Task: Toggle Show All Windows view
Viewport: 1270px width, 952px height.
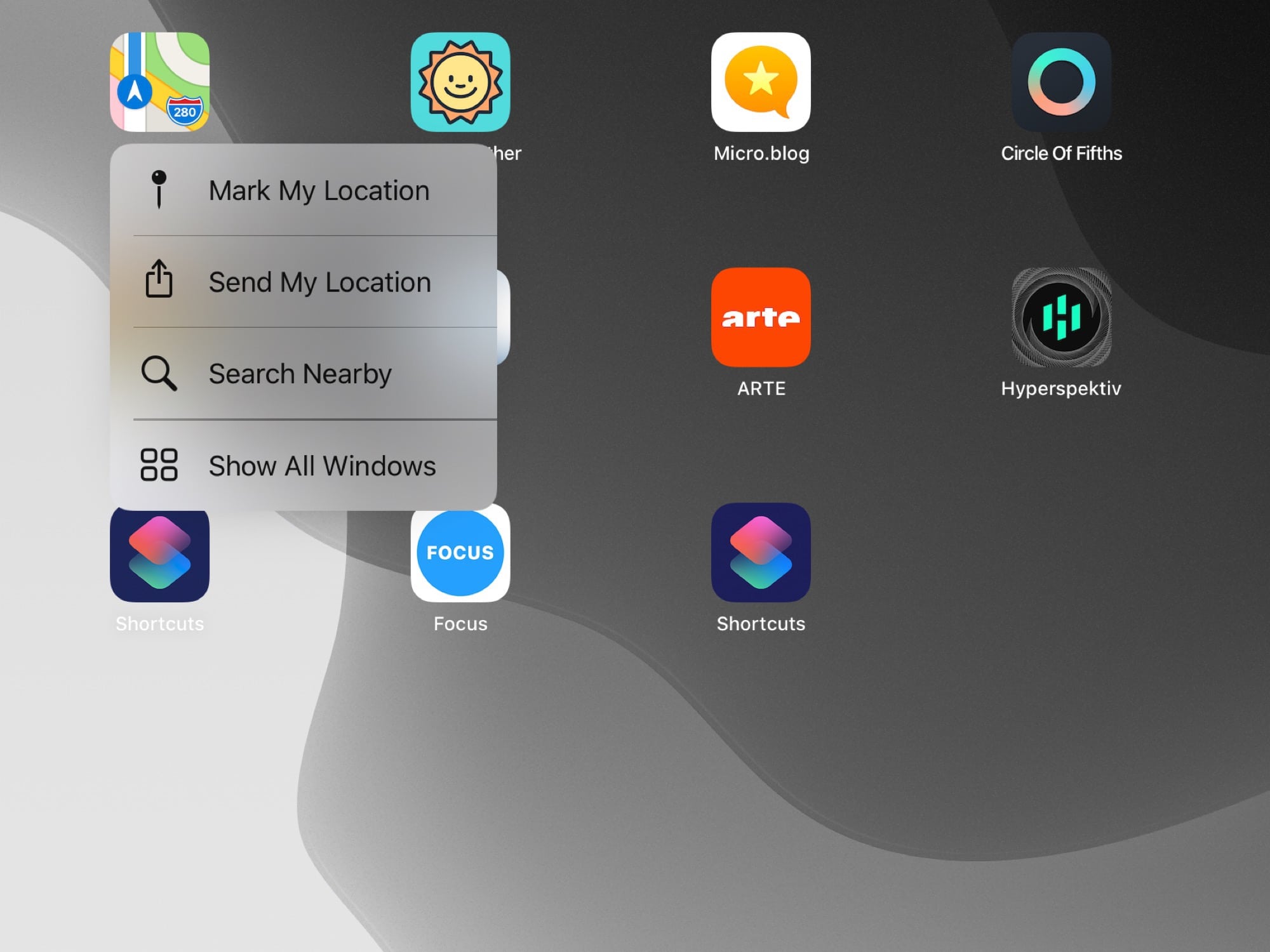Action: point(310,465)
